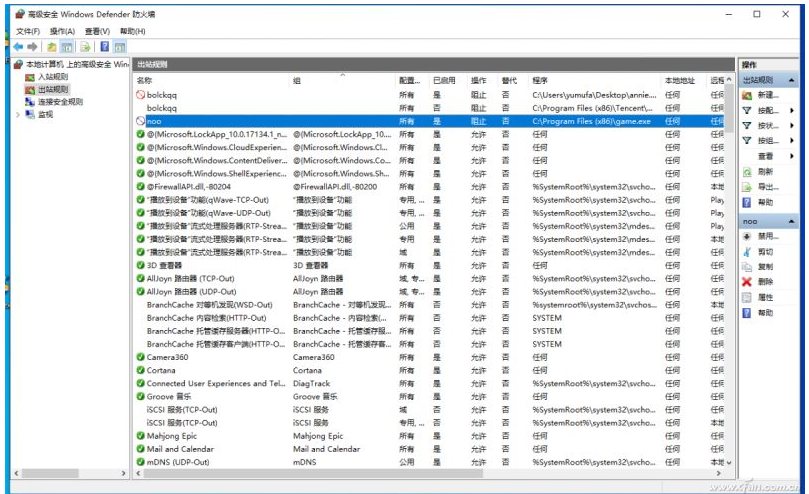Viewport: 809px width, 494px height.
Task: Select the Mahjong Epic rule
Action: (x=429, y=436)
